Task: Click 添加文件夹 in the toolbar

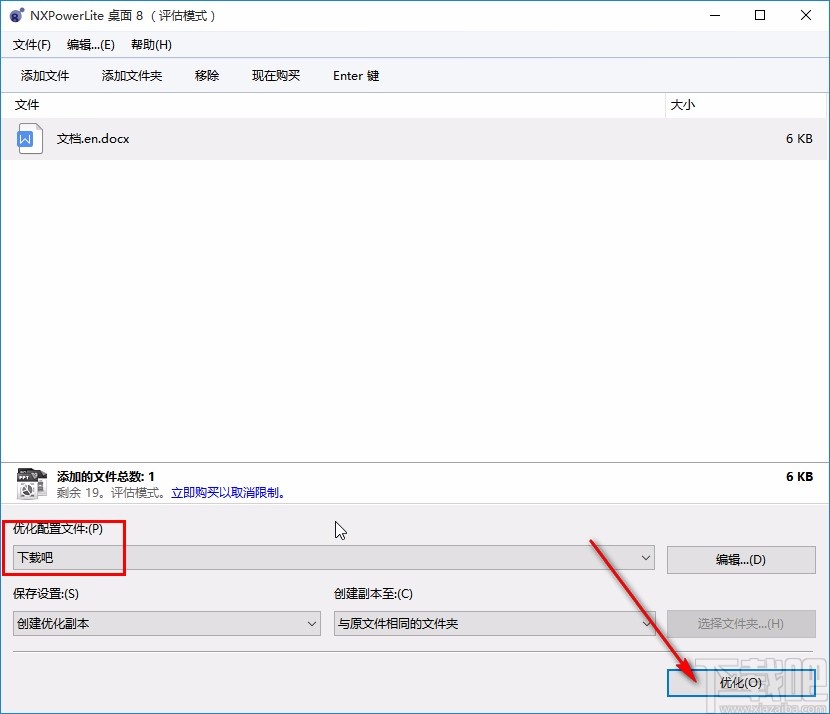Action: [x=132, y=76]
